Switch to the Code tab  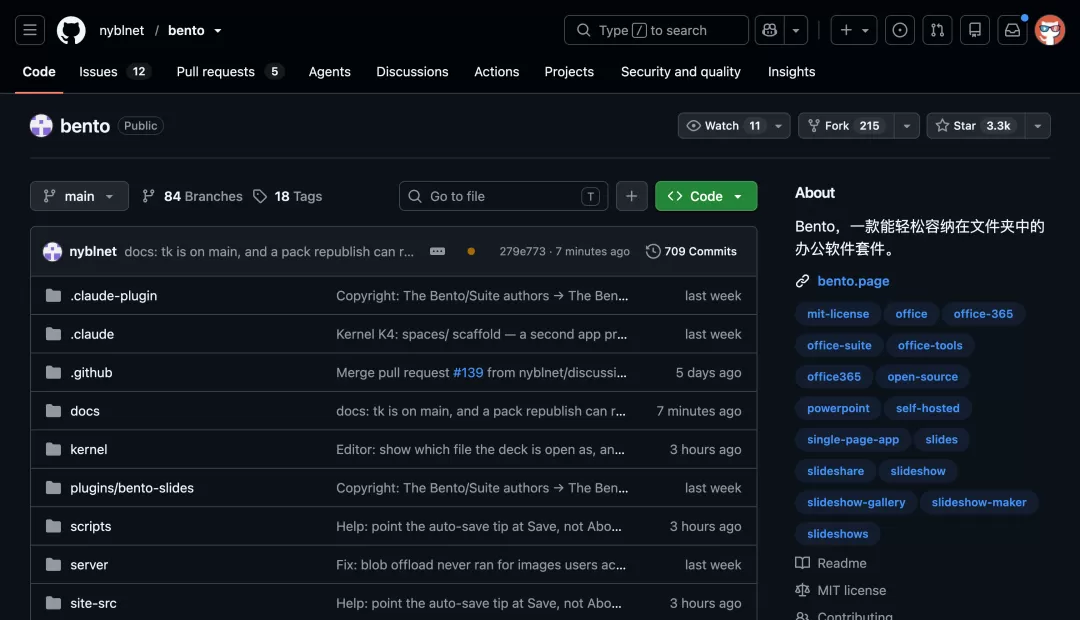[x=39, y=72]
